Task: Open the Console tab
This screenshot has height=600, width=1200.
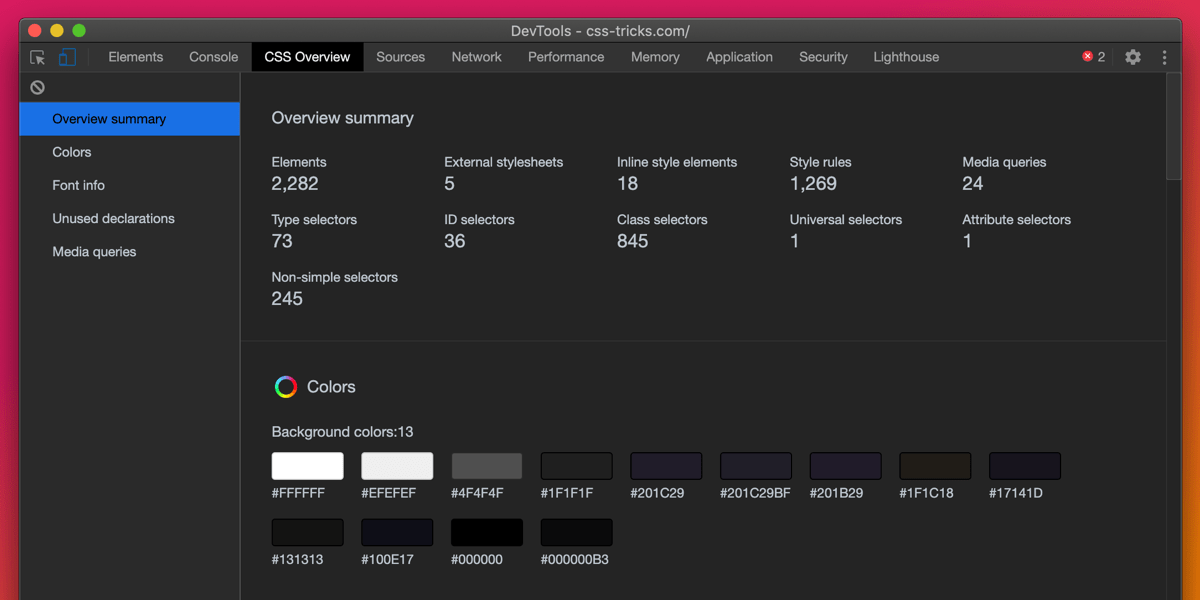Action: (213, 57)
